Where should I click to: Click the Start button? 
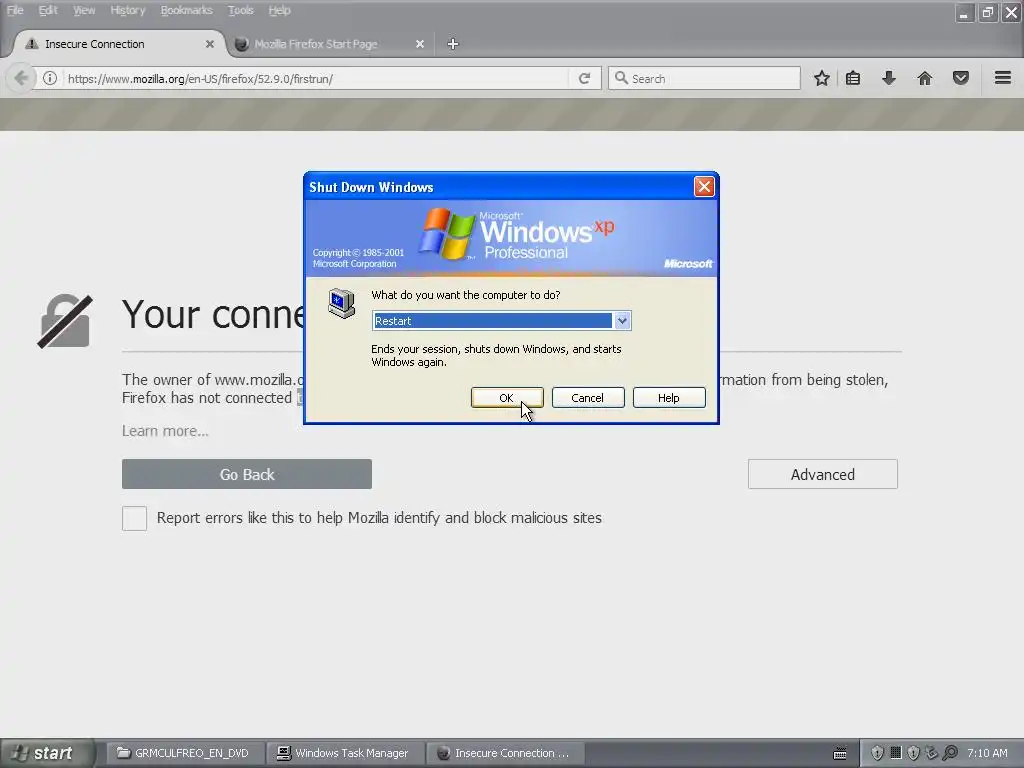(46, 753)
